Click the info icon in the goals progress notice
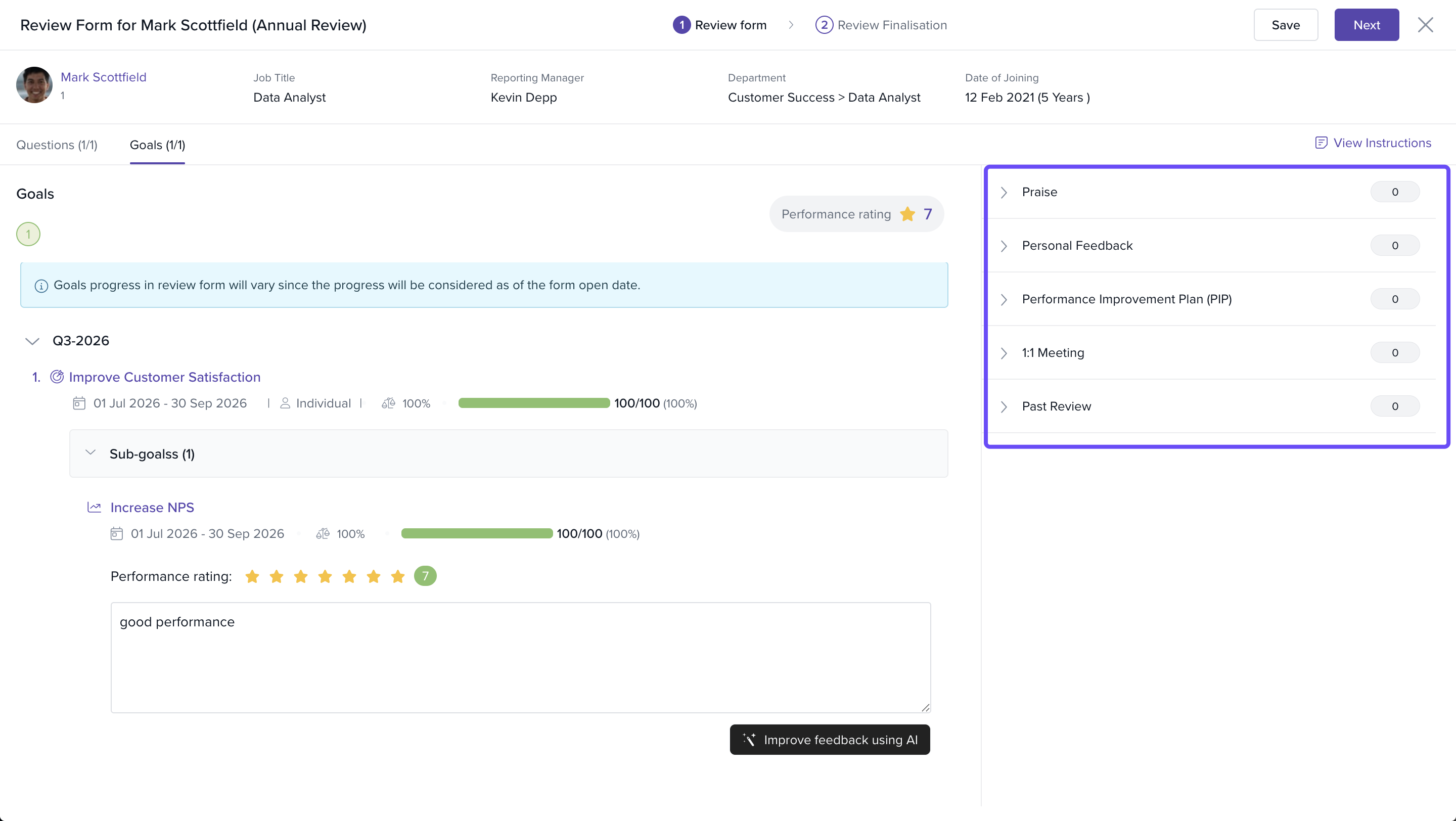Screen dimensions: 1456x821 click(41, 286)
